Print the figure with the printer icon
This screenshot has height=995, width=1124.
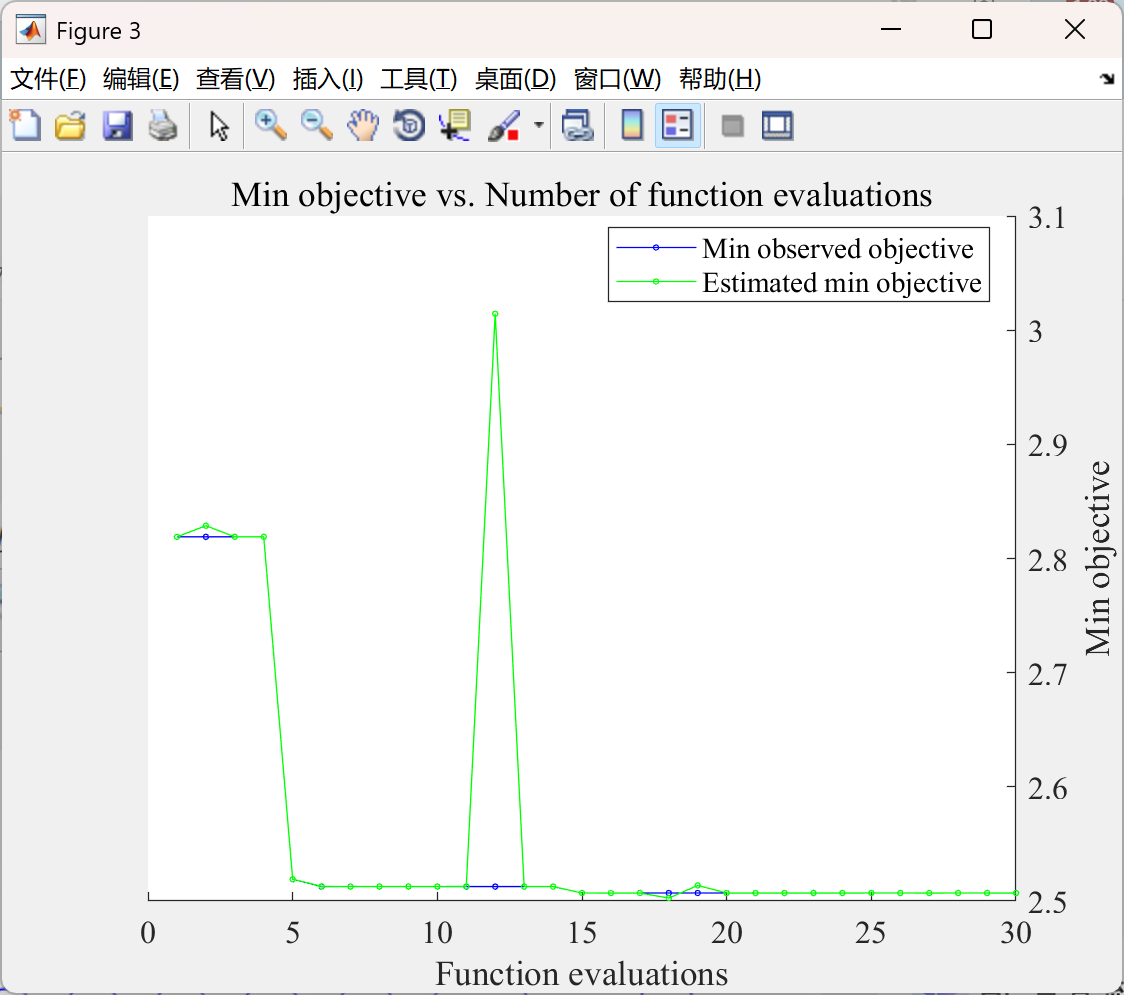163,125
